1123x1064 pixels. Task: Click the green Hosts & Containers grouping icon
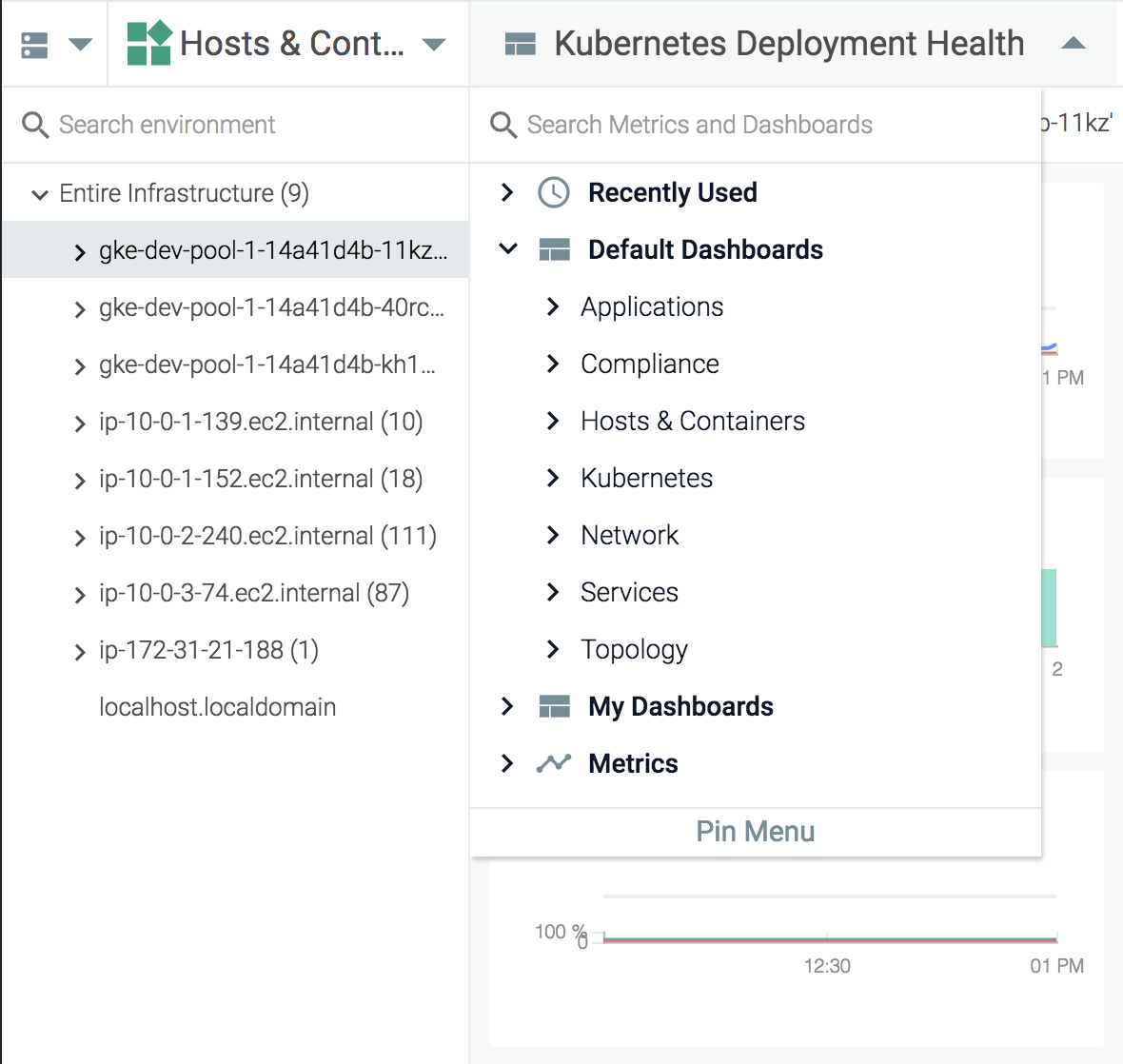149,43
